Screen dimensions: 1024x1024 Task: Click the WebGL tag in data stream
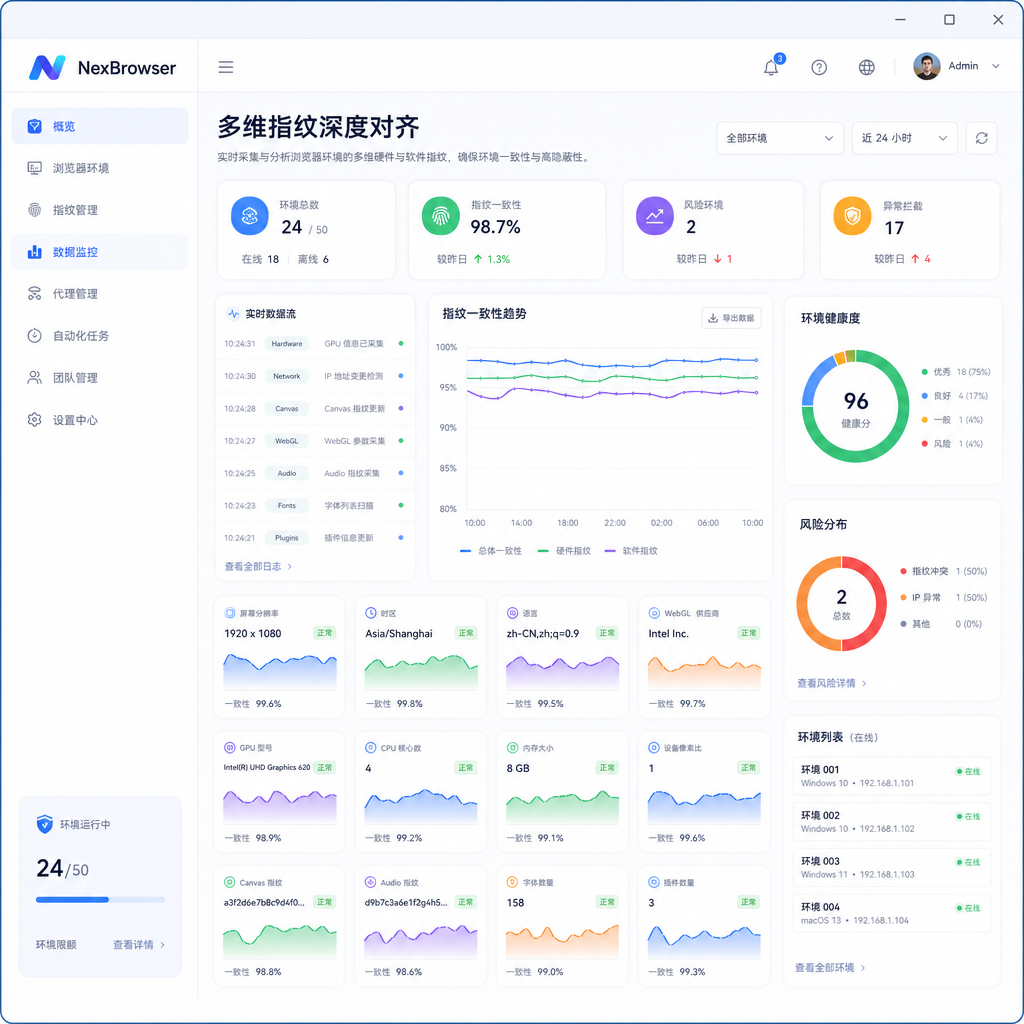[287, 441]
